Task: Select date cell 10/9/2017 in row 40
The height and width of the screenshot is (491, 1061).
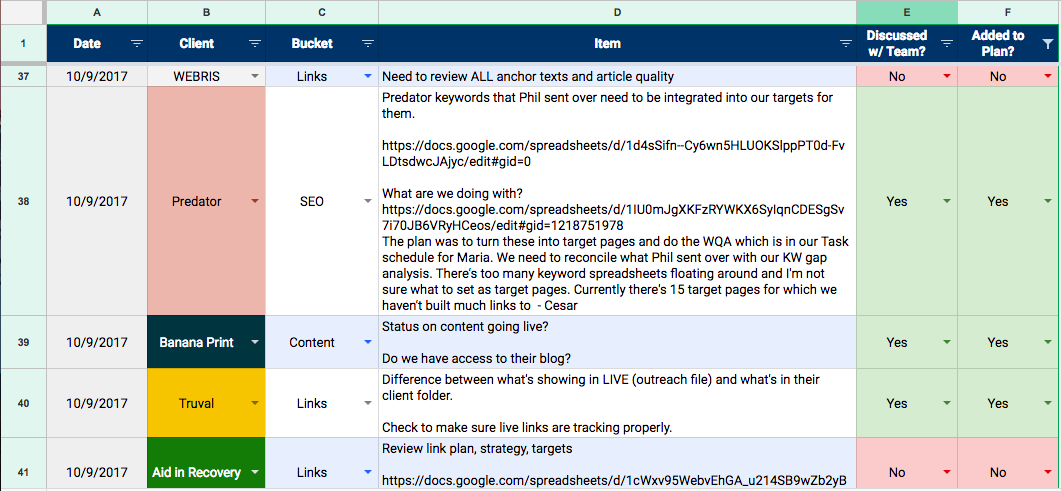Action: [97, 403]
